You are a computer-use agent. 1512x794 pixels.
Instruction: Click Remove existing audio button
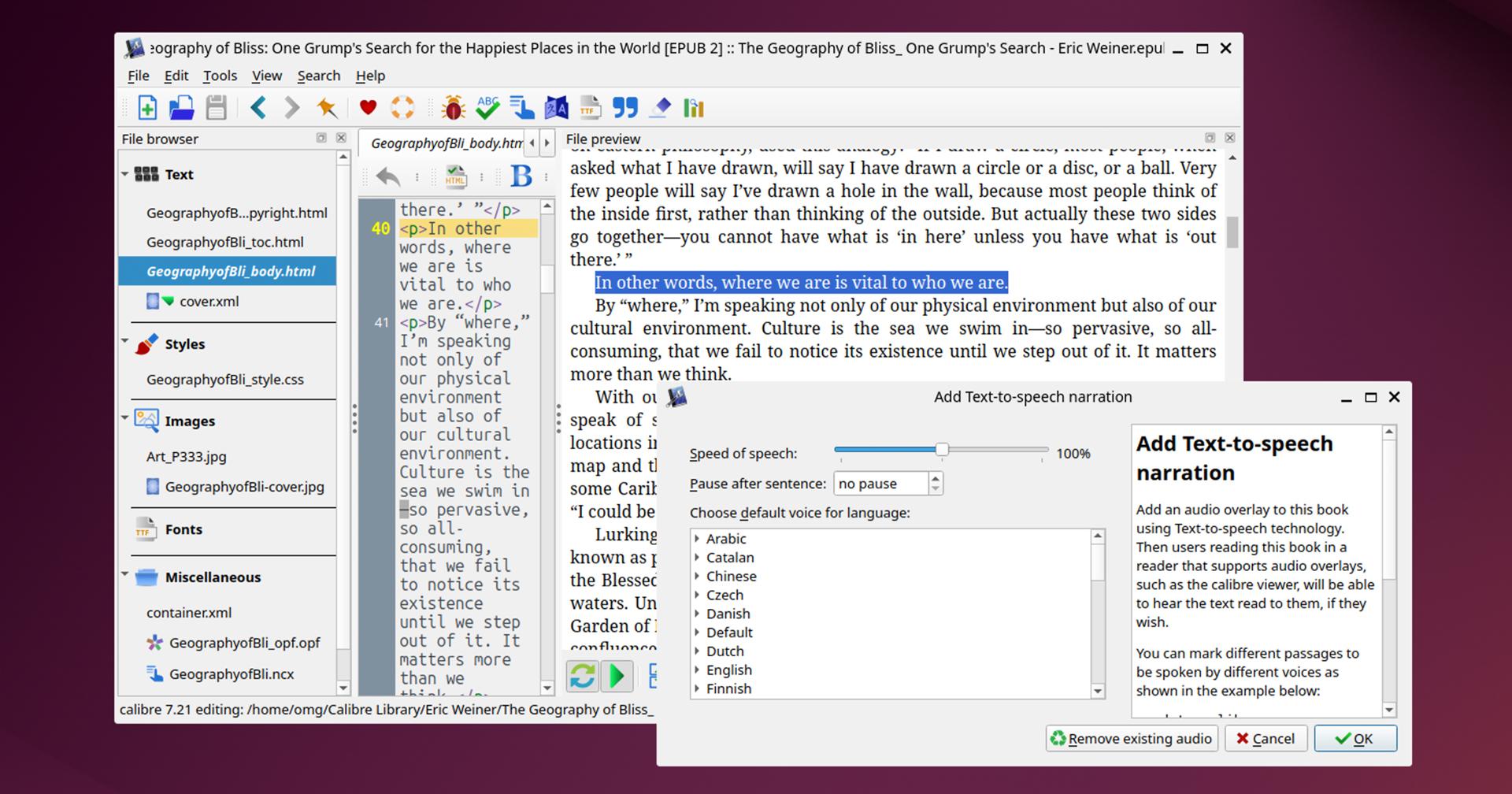(1131, 739)
